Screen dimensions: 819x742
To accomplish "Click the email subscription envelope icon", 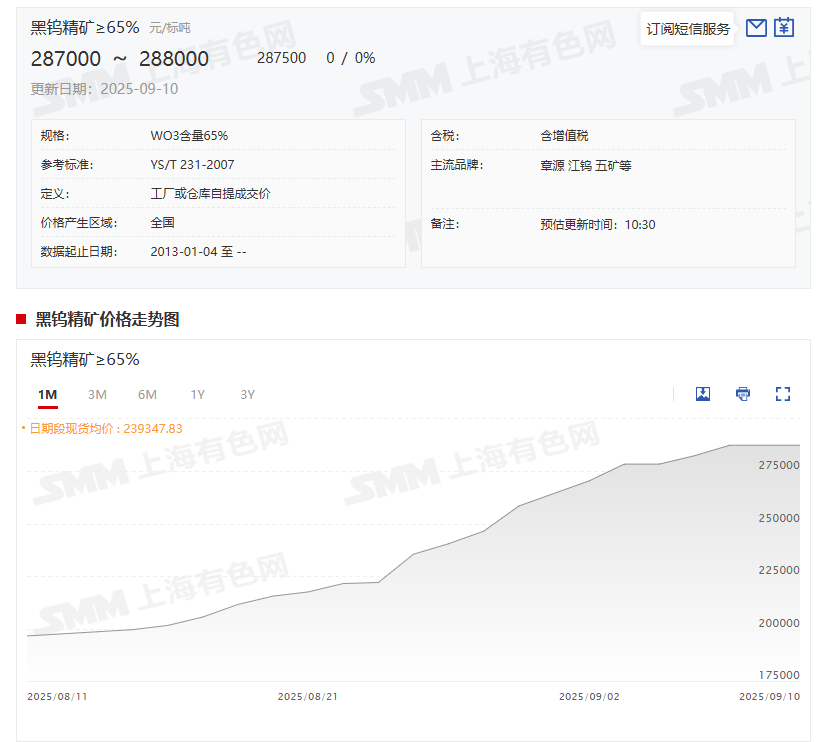I will point(756,28).
